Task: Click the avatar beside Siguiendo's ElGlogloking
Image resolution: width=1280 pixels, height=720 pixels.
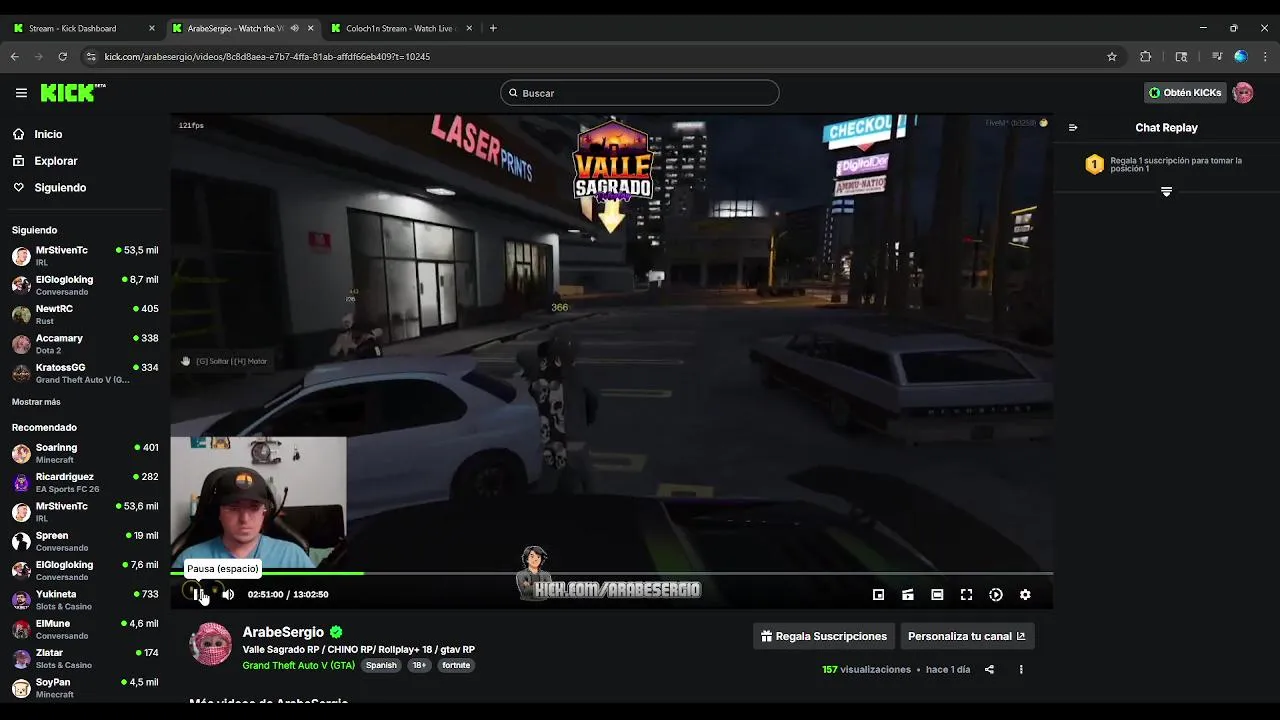Action: 21,285
